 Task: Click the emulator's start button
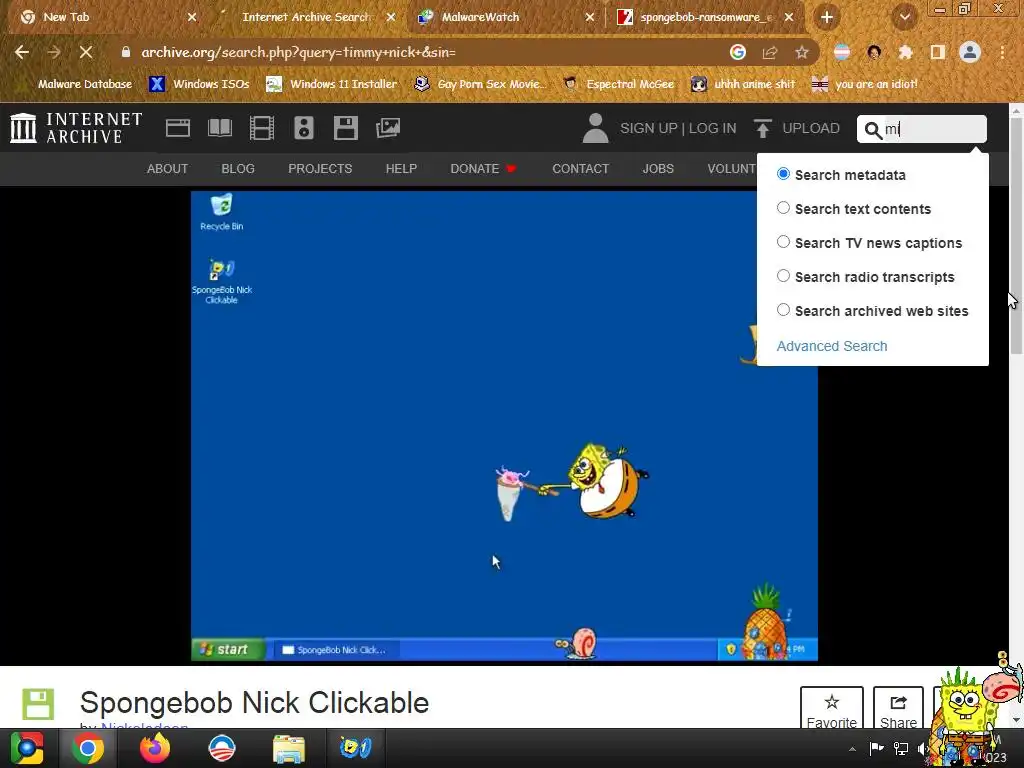click(228, 649)
